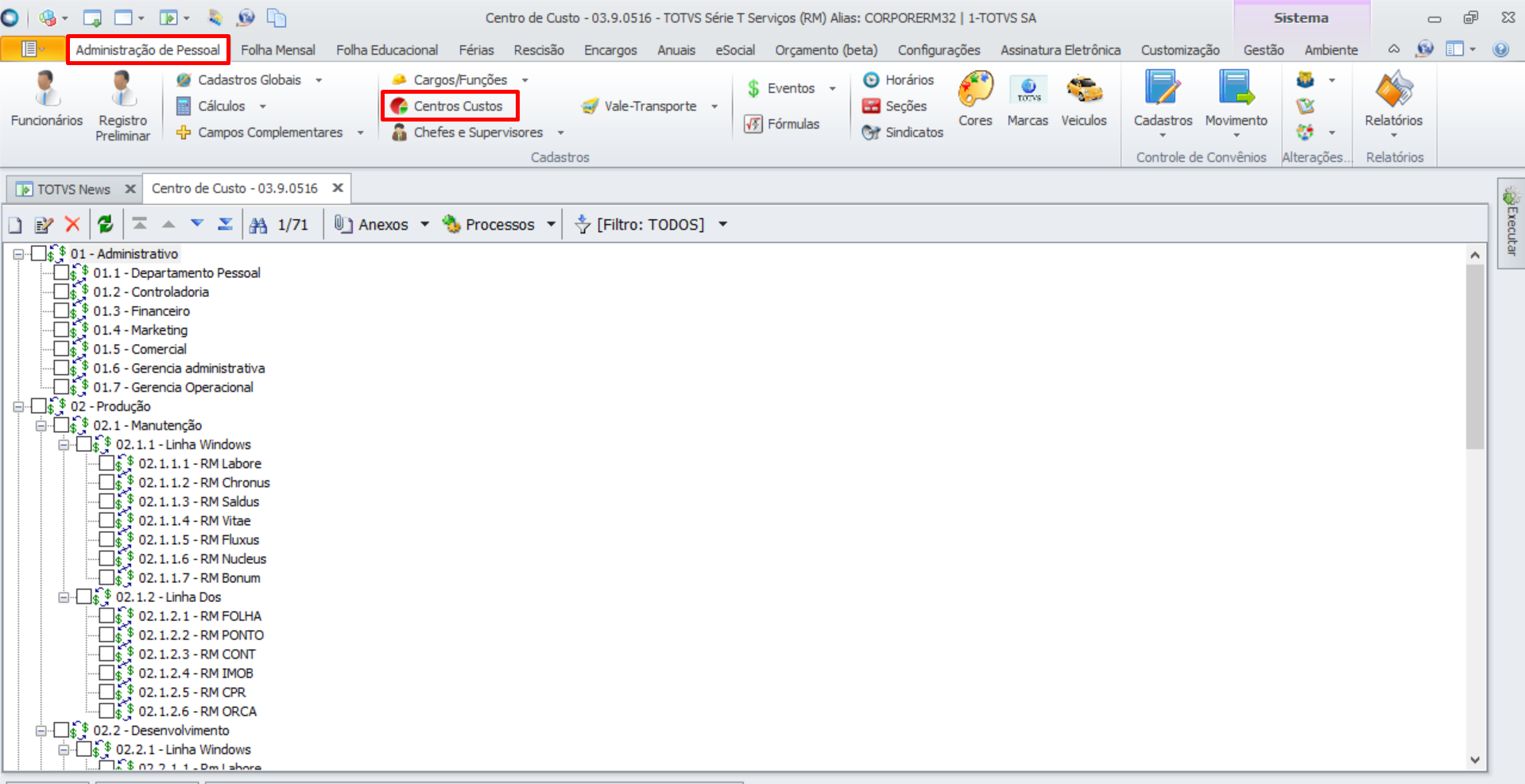
Task: Open the Executar side panel
Action: coord(1511,222)
